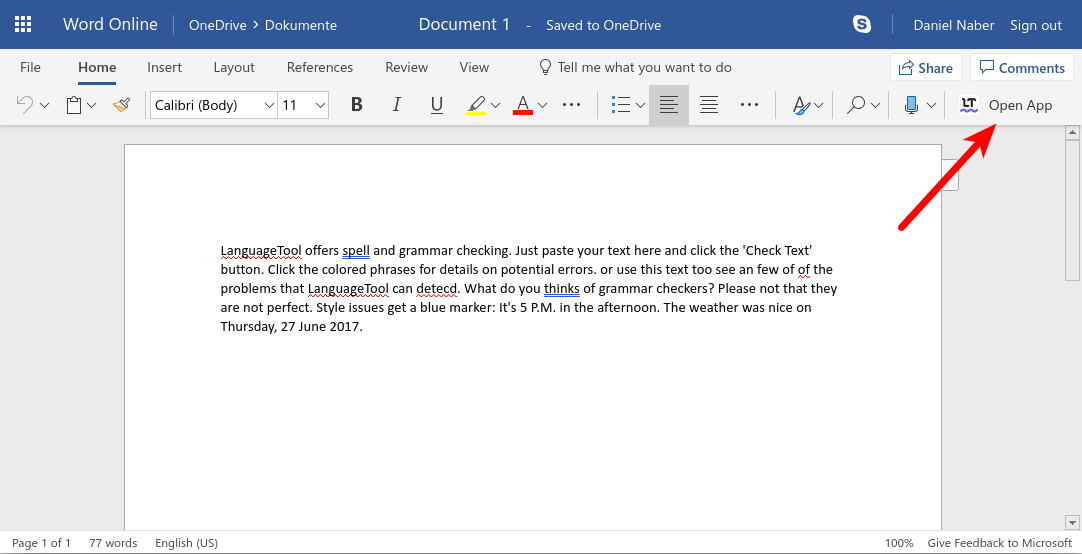Apply the yellow text highlight color
This screenshot has height=554, width=1082.
[x=476, y=105]
